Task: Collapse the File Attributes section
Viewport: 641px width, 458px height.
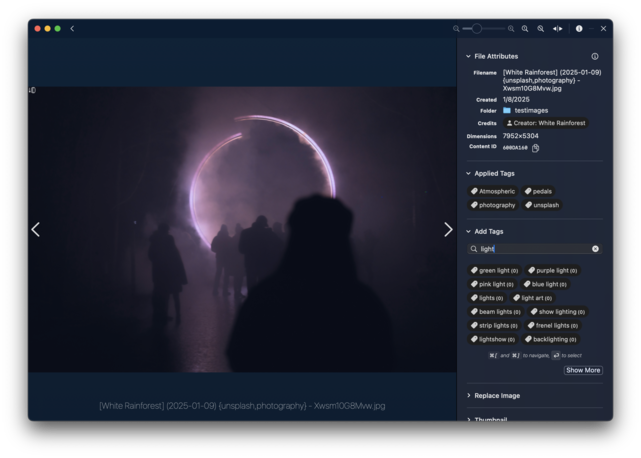Action: point(468,56)
